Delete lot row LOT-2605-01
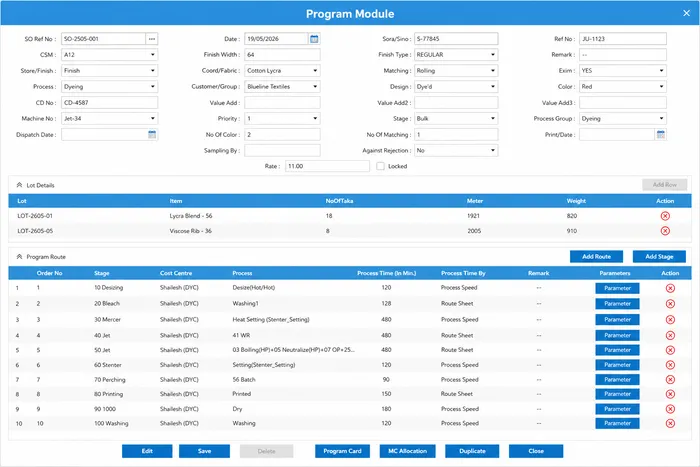The width and height of the screenshot is (700, 467). [665, 216]
